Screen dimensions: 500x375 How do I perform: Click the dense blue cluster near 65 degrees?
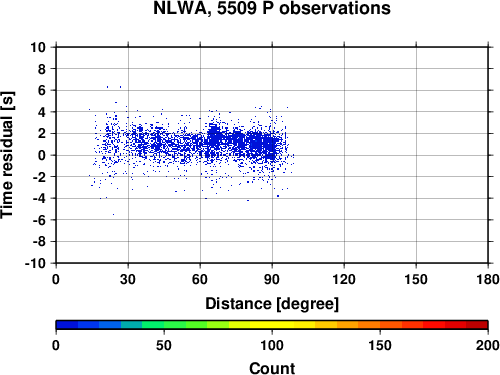pyautogui.click(x=214, y=136)
